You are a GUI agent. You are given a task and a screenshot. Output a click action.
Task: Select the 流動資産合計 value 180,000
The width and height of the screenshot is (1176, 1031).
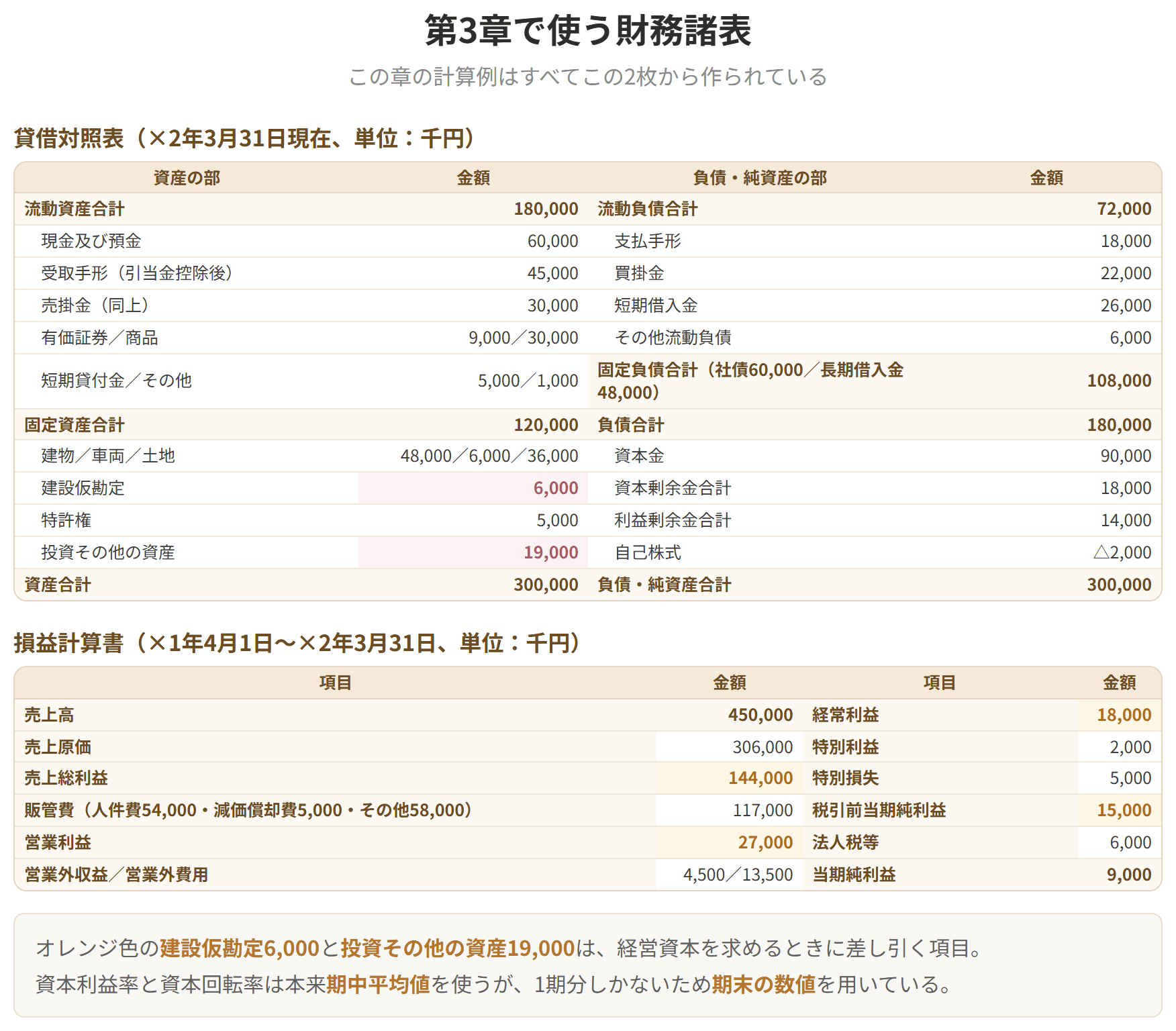[x=546, y=209]
